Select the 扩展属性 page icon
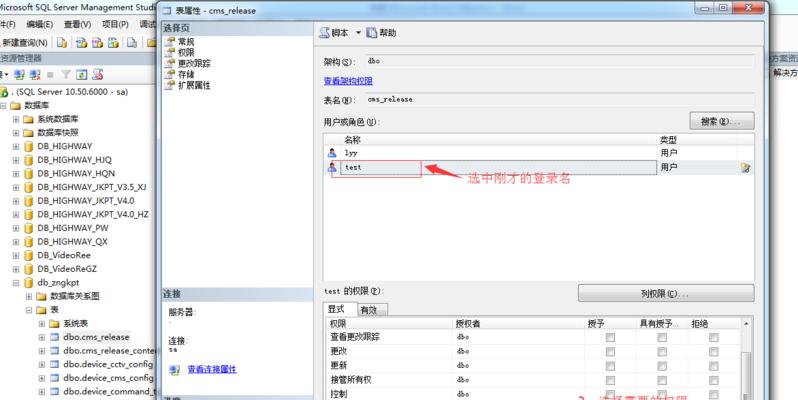The width and height of the screenshot is (798, 400). pyautogui.click(x=169, y=85)
